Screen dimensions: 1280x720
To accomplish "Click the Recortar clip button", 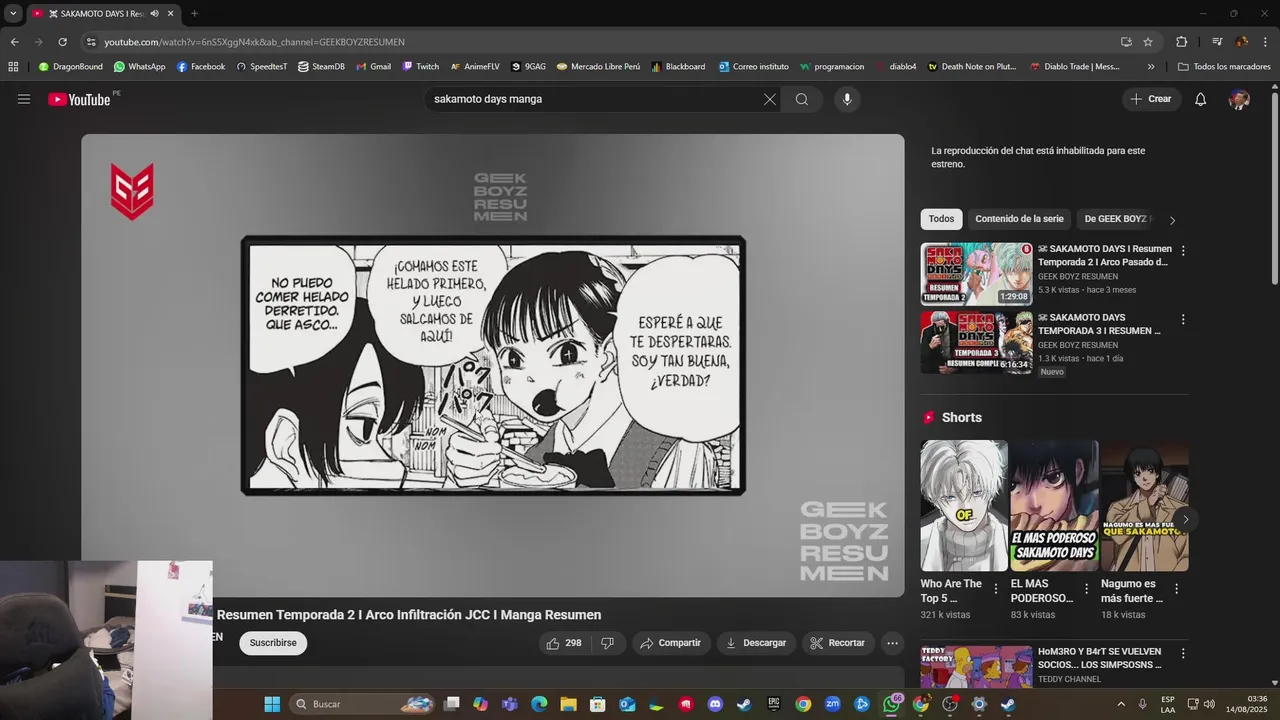I will [838, 643].
